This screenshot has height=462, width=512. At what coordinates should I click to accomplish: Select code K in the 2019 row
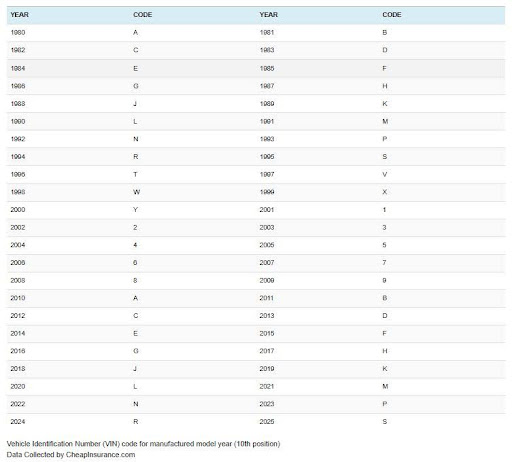click(385, 369)
